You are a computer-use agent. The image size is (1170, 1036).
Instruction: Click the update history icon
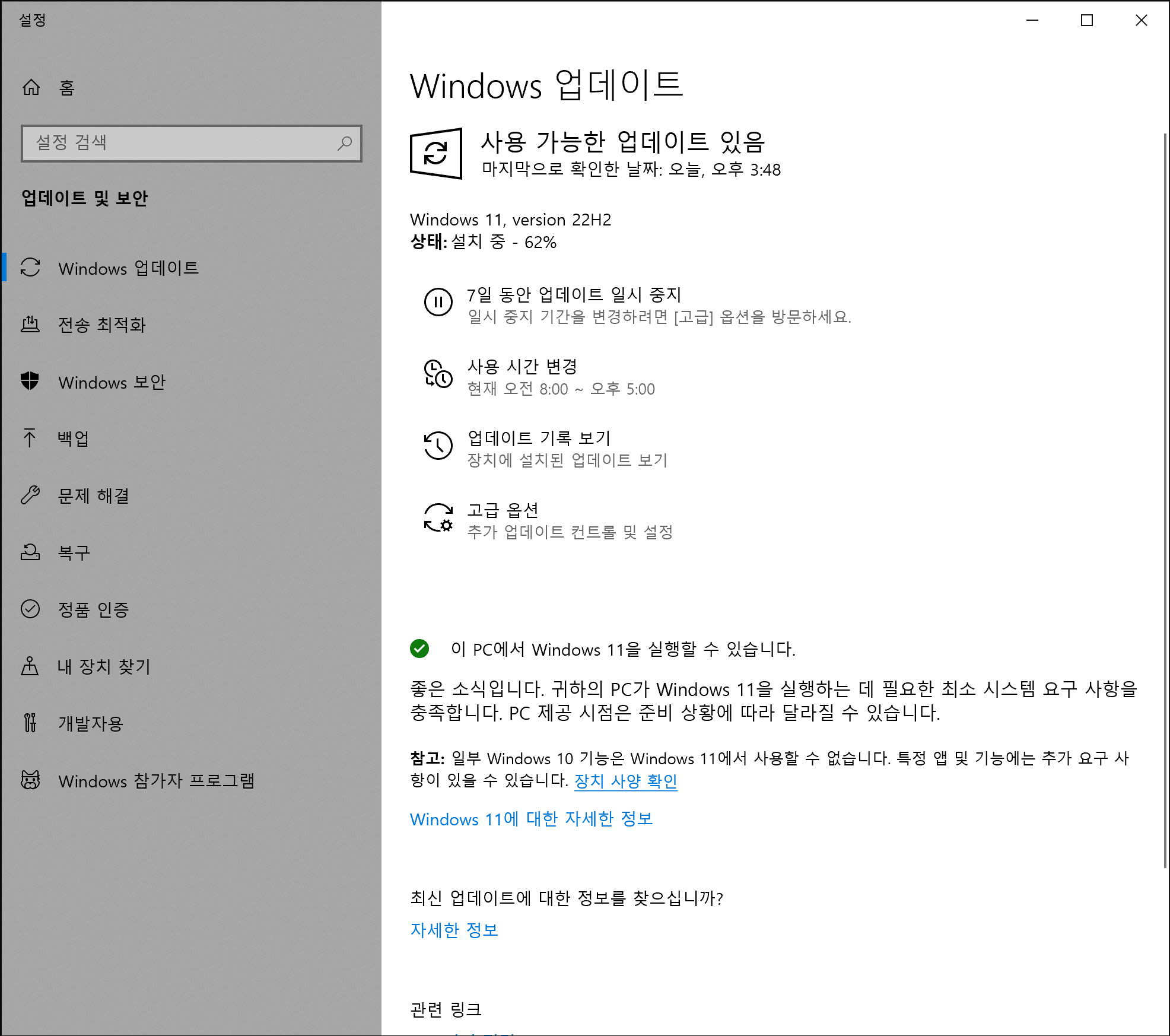click(438, 446)
